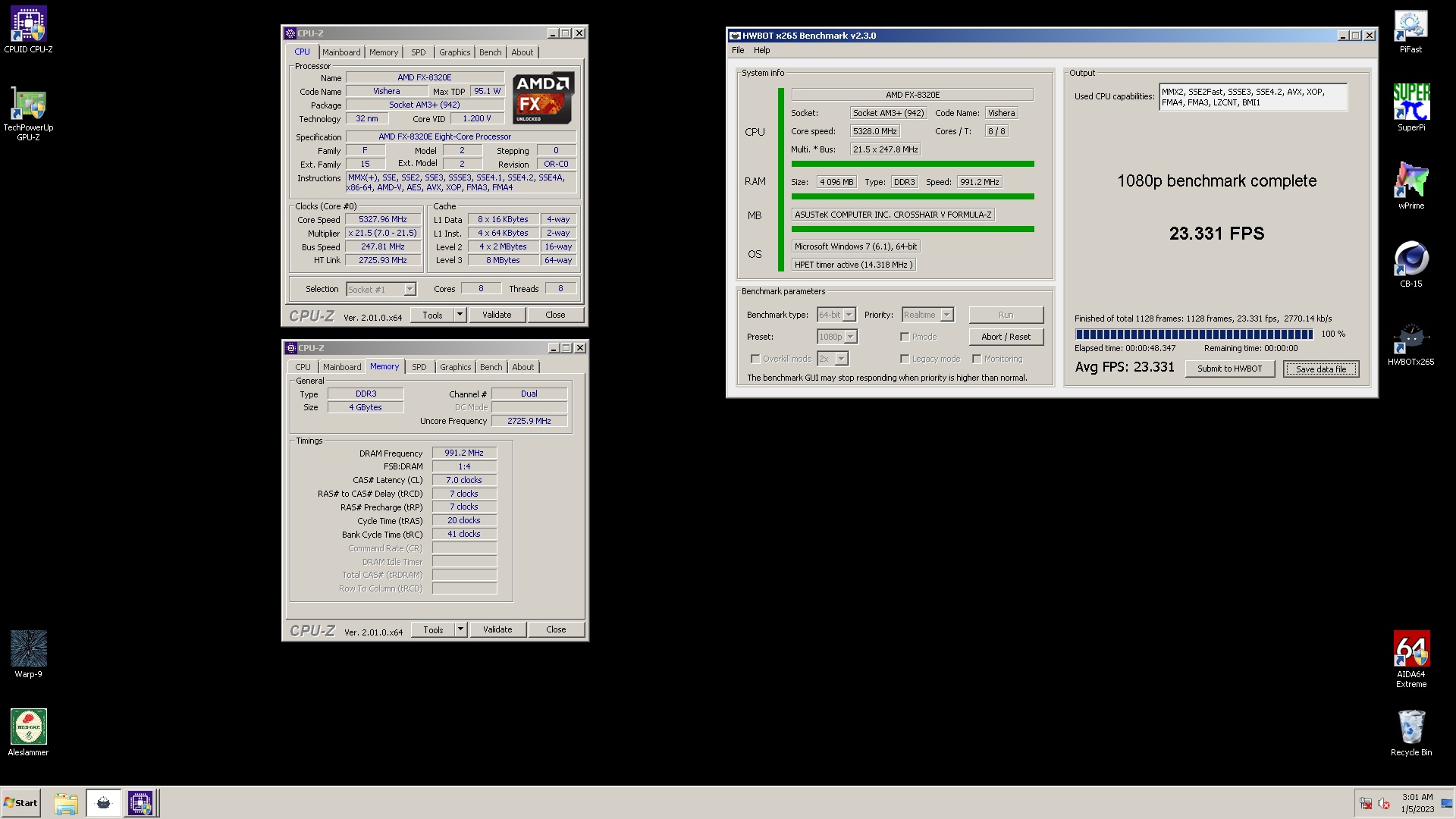Open the Aleslammer desktop icon
This screenshot has height=819, width=1456.
28,733
